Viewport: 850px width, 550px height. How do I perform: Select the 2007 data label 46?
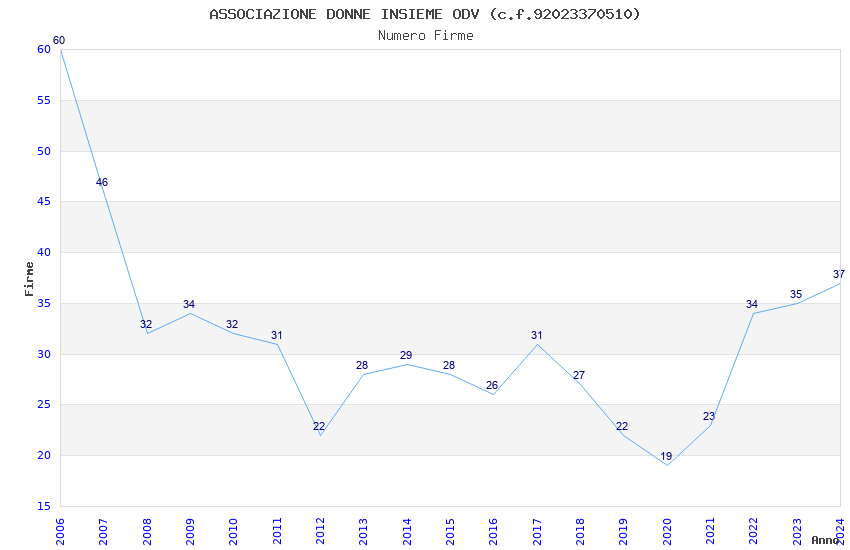(102, 182)
